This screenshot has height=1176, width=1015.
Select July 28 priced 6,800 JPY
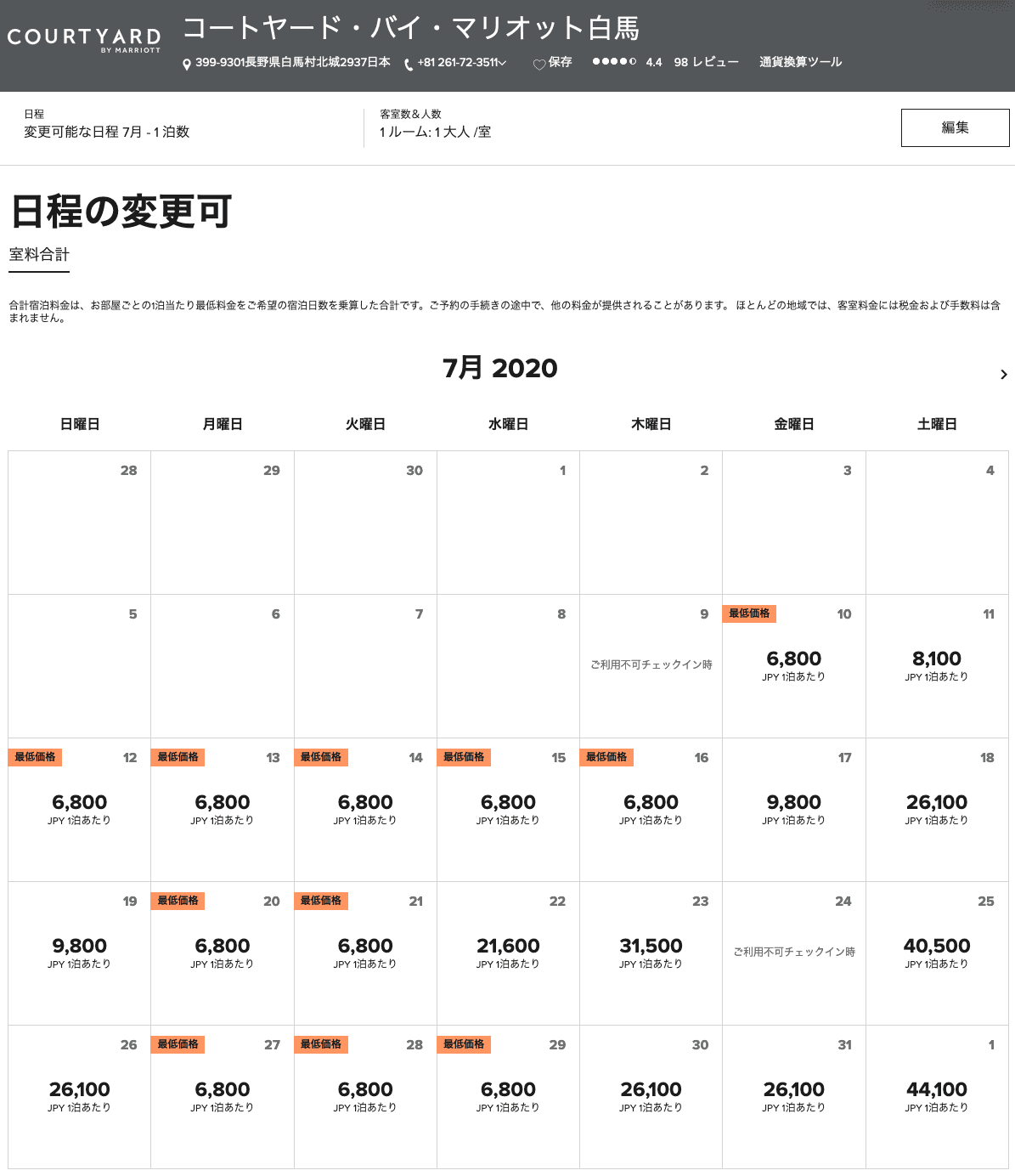[365, 1097]
